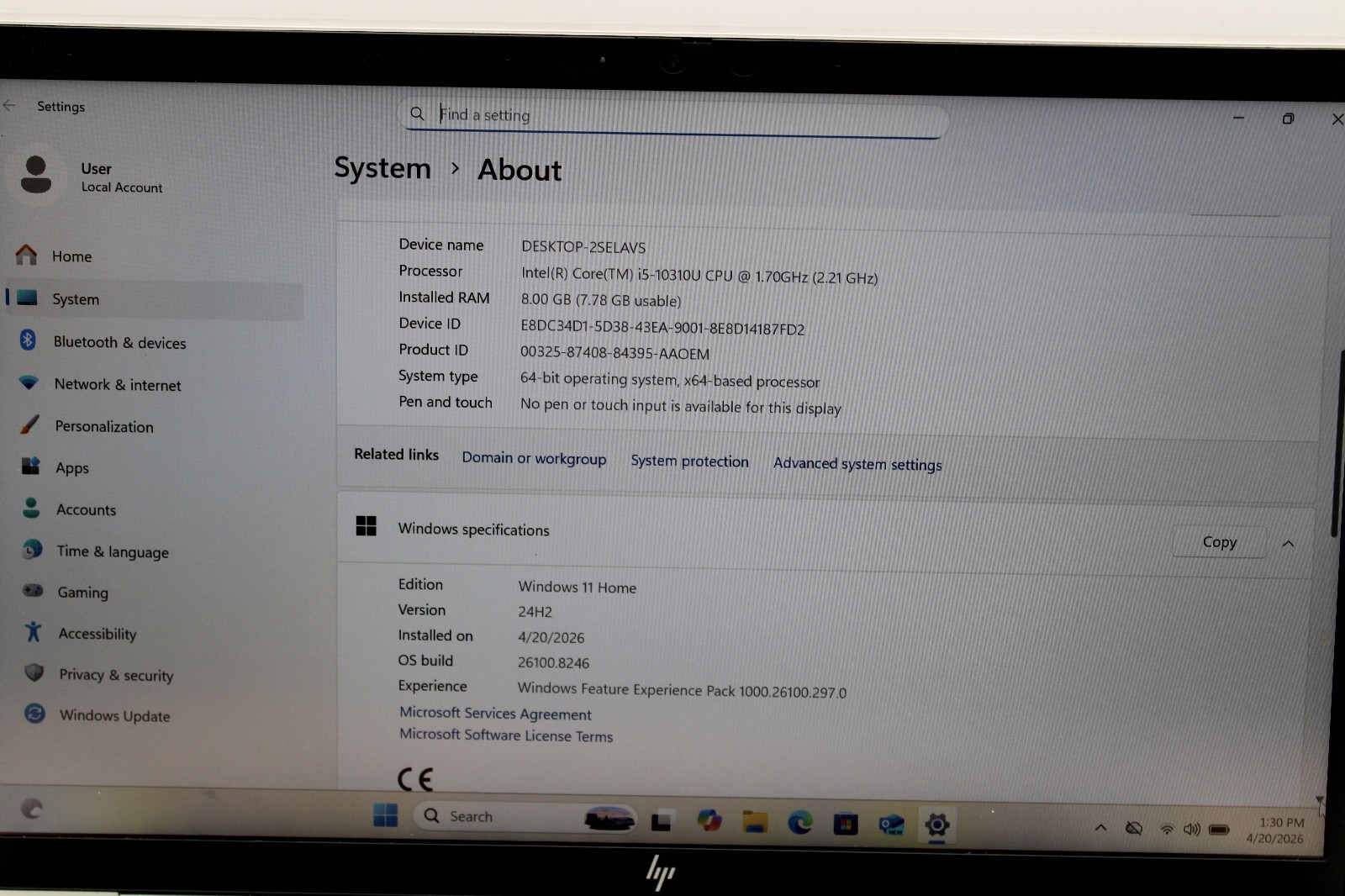Click the user avatar picture
The image size is (1345, 896).
coord(36,175)
